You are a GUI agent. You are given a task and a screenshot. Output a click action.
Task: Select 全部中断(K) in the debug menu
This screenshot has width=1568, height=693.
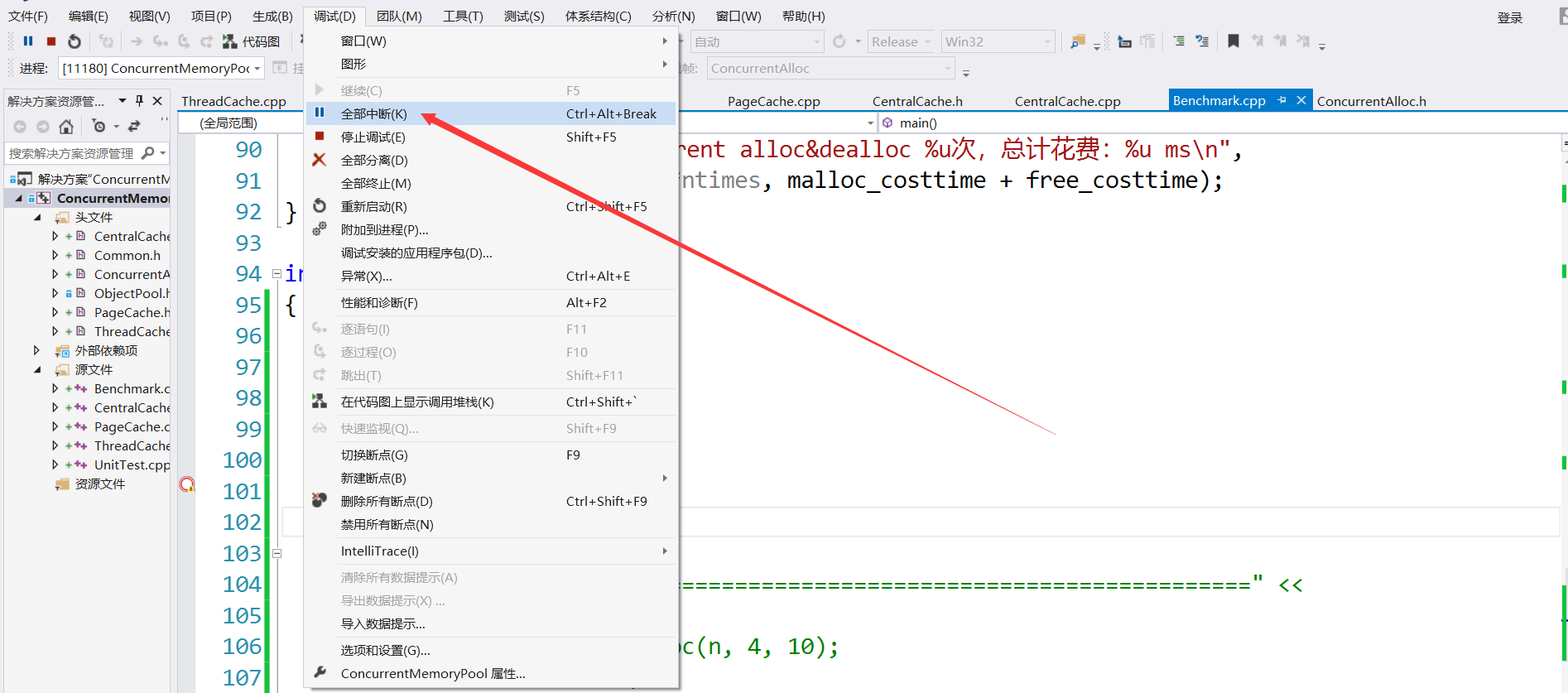tap(492, 113)
